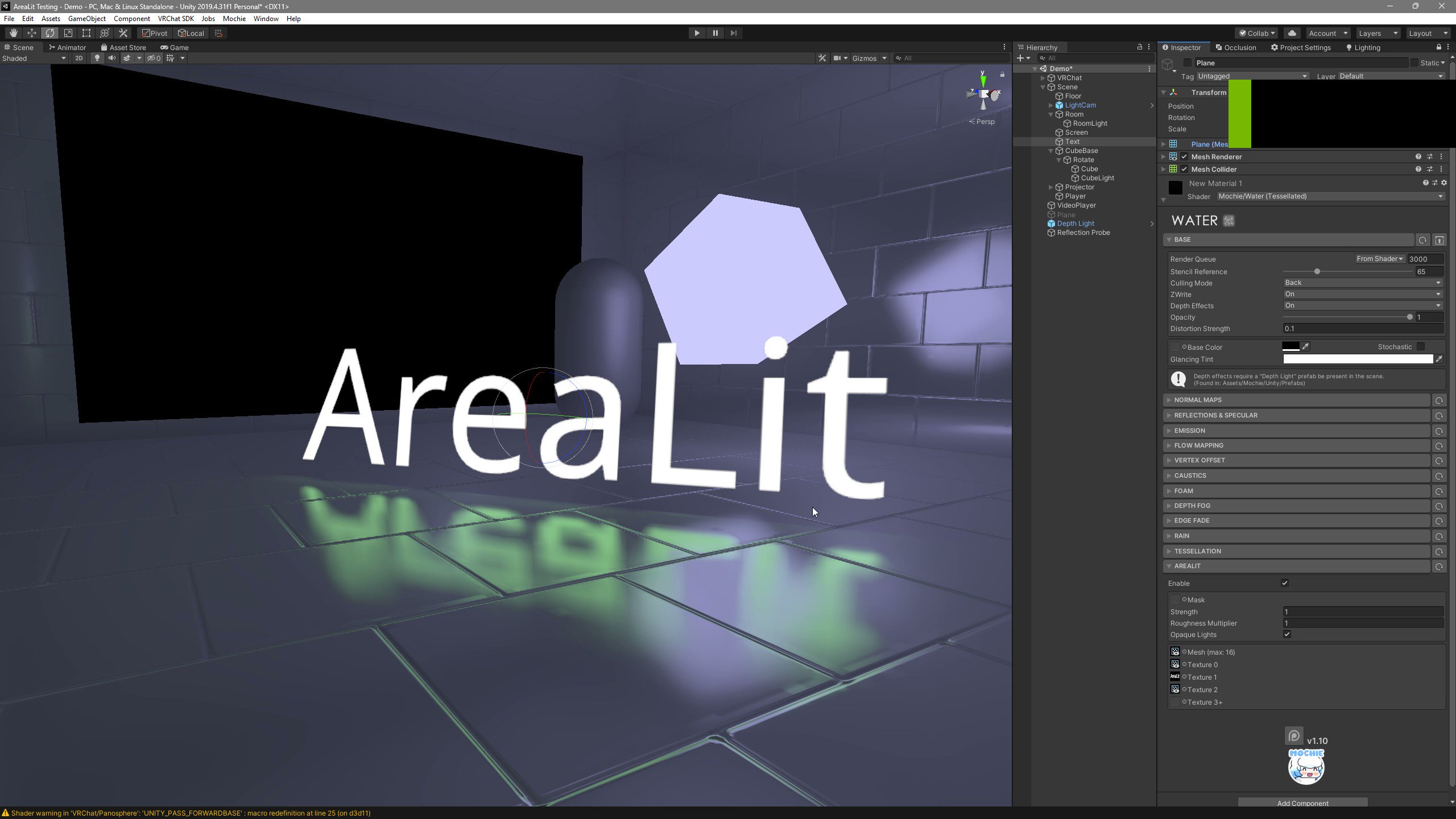
Task: Click the Base Color swatch
Action: click(1292, 346)
